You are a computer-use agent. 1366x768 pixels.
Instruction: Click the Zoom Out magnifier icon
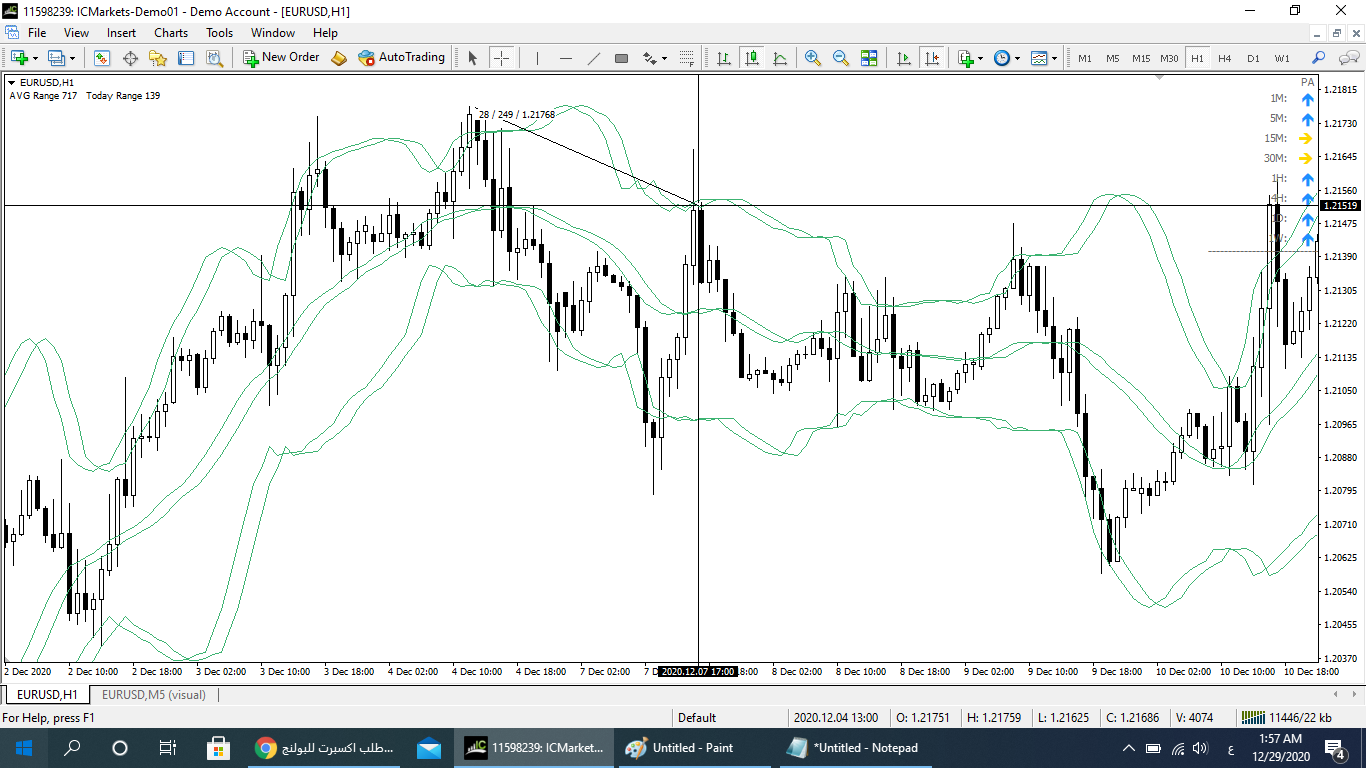[x=840, y=58]
